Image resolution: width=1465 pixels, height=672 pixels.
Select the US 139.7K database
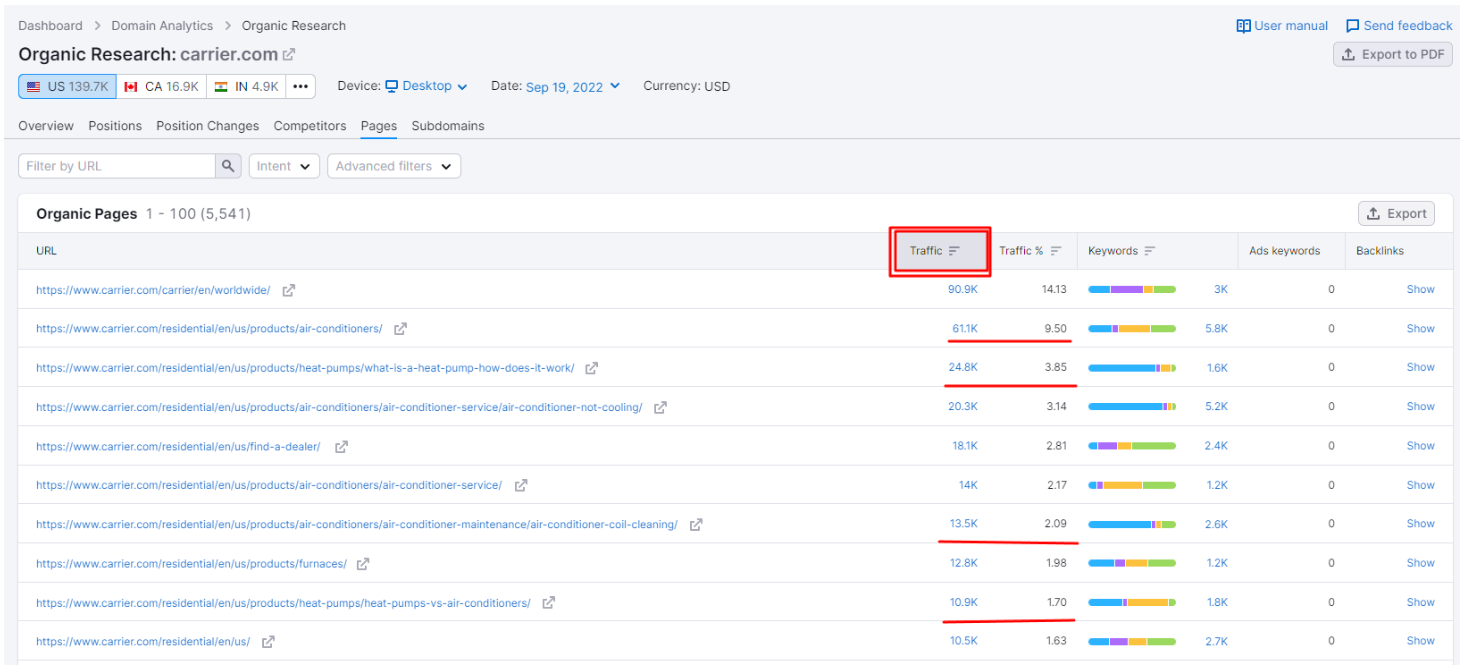pos(68,87)
